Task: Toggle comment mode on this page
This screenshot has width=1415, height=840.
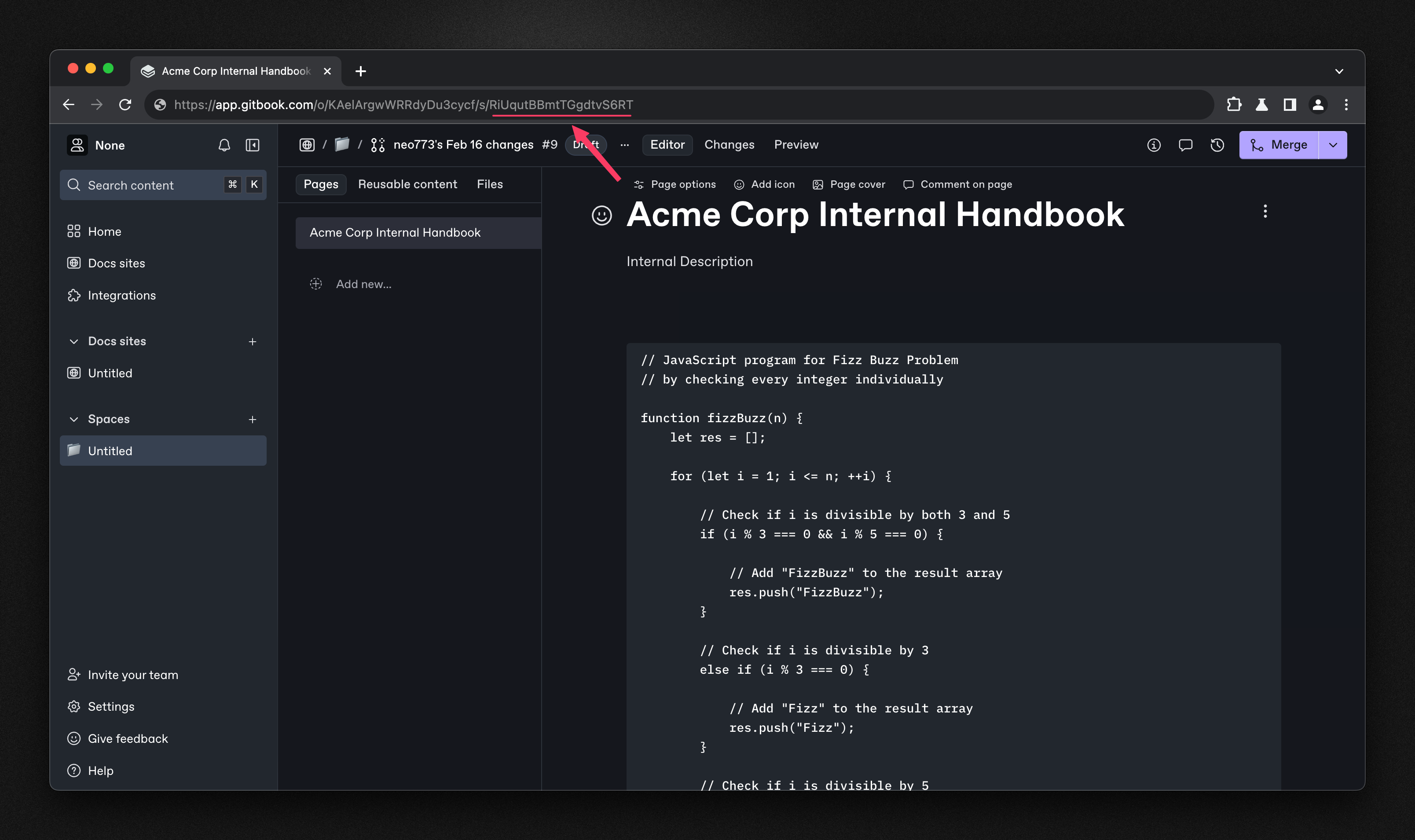Action: [x=957, y=185]
